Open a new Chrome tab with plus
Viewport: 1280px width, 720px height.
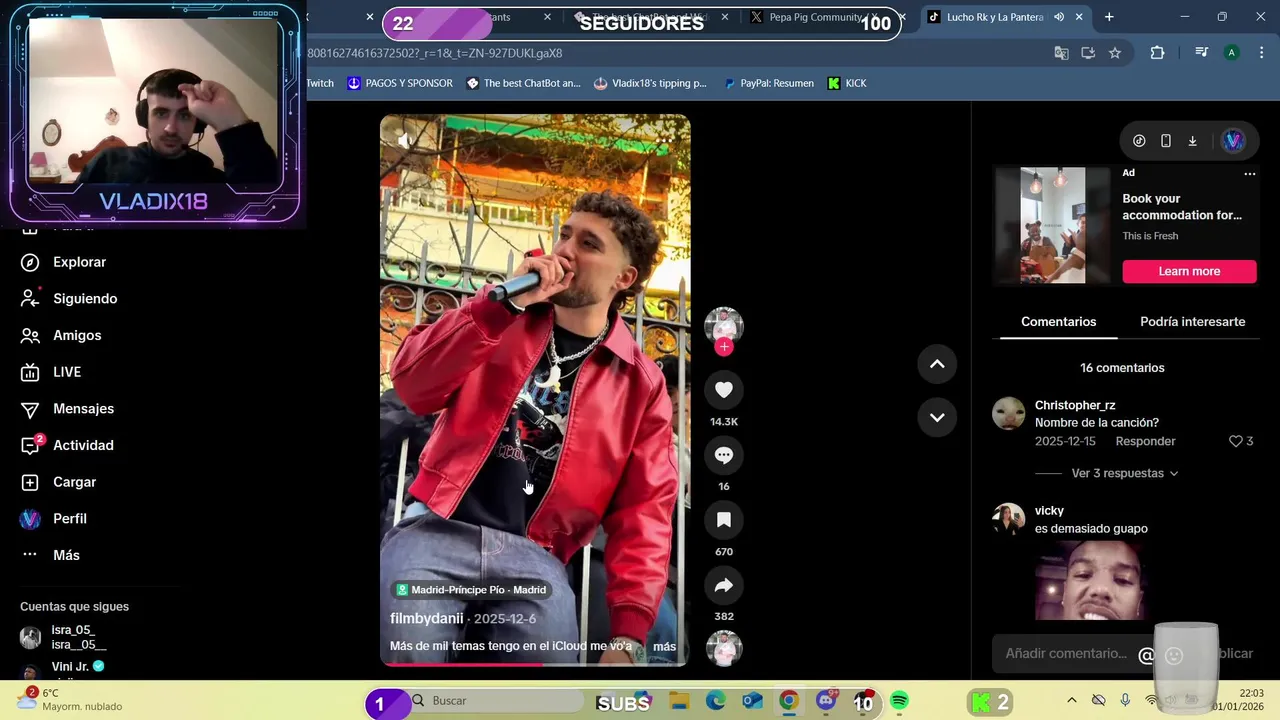1109,17
